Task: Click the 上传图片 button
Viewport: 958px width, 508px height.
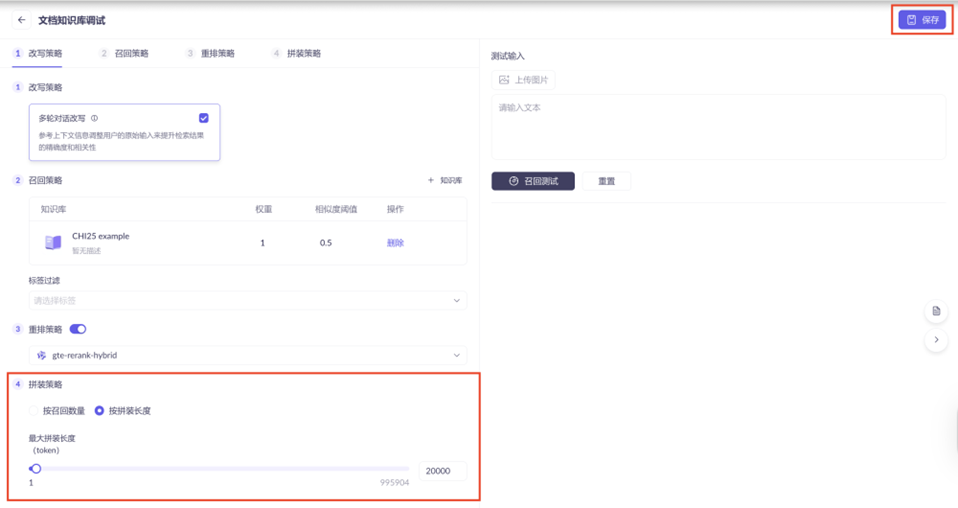Action: 524,80
